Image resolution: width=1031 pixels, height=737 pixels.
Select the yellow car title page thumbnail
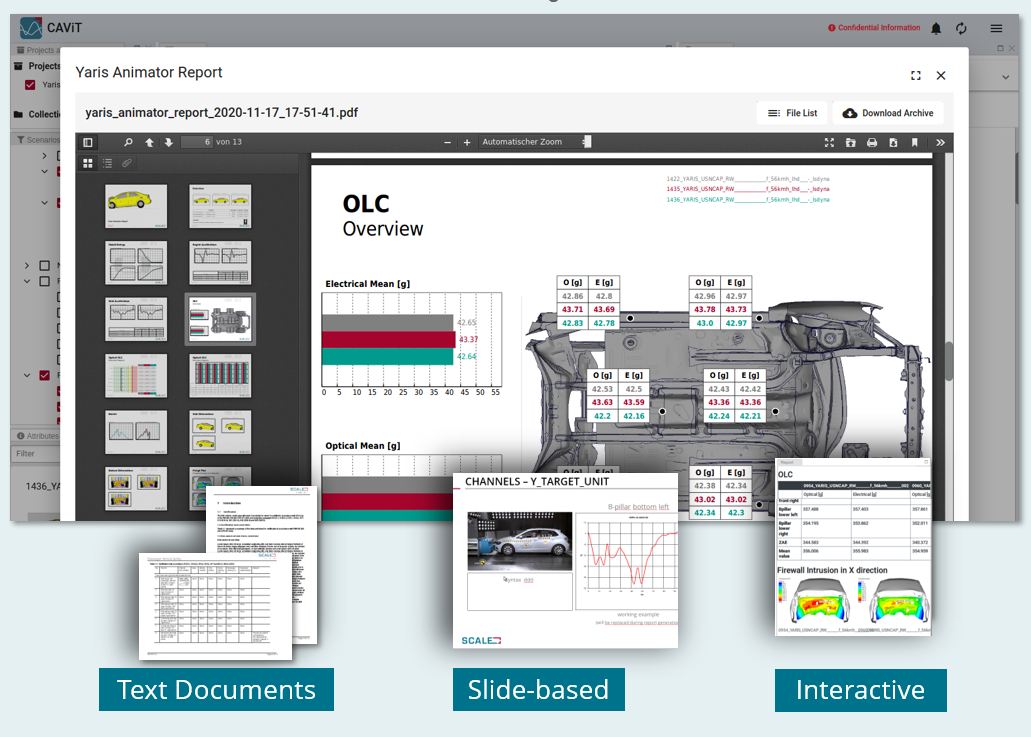[136, 205]
